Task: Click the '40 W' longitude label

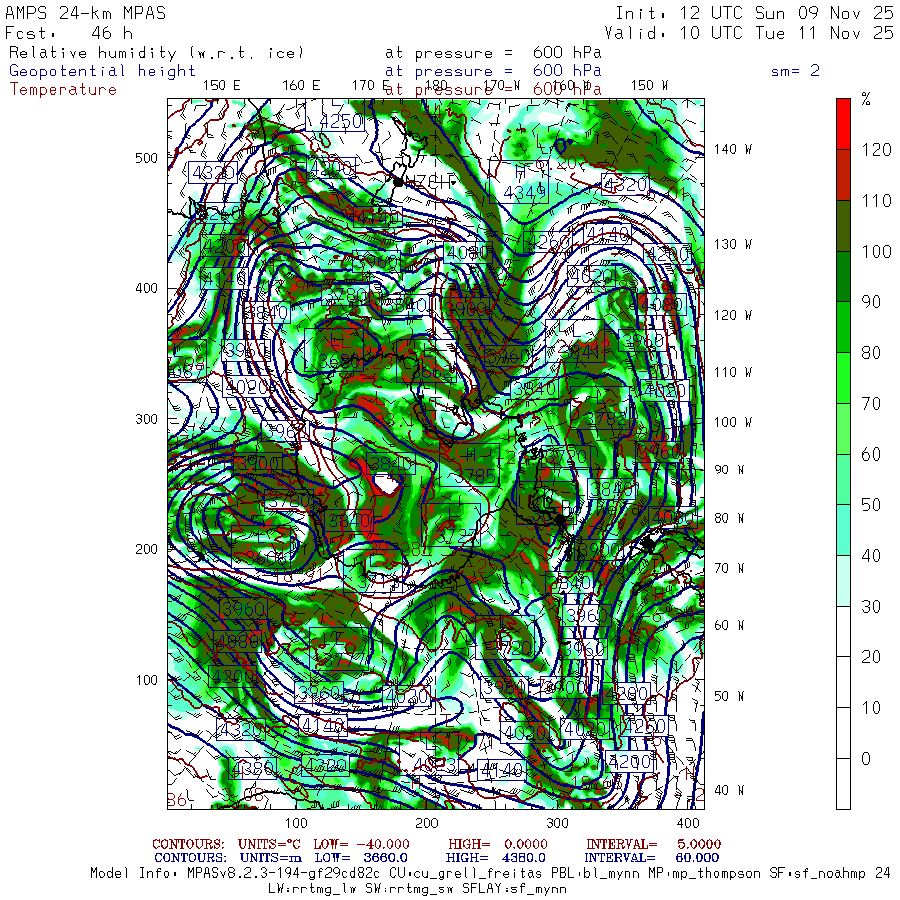Action: [x=729, y=790]
